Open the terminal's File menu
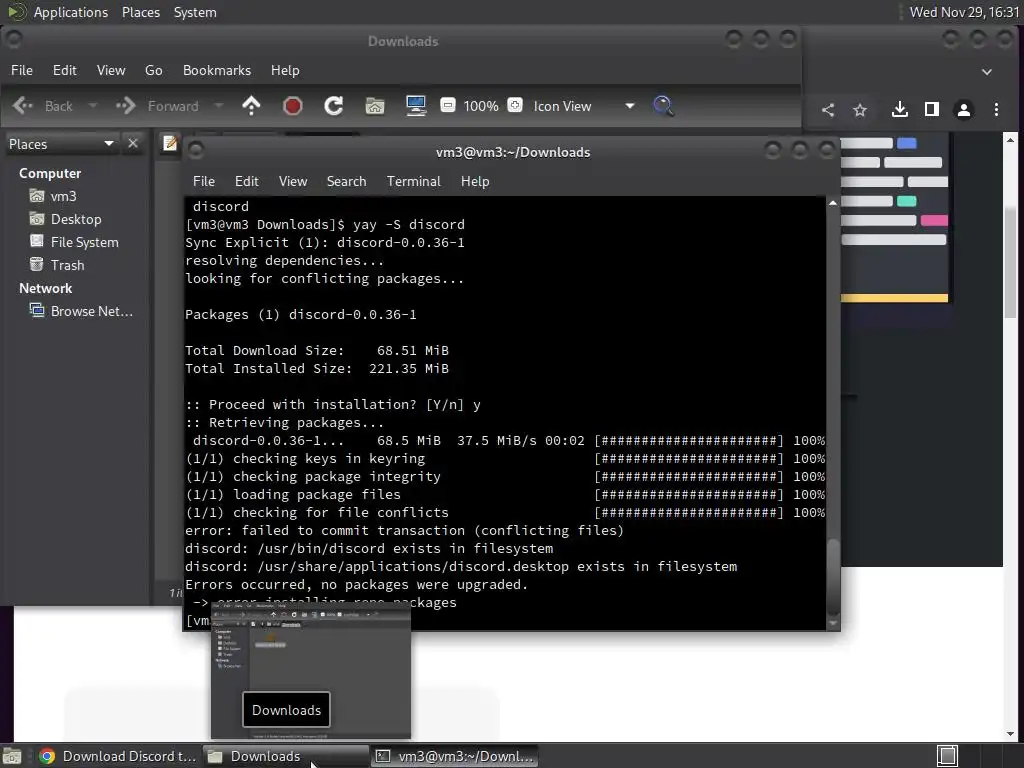The height and width of the screenshot is (768, 1024). click(204, 181)
